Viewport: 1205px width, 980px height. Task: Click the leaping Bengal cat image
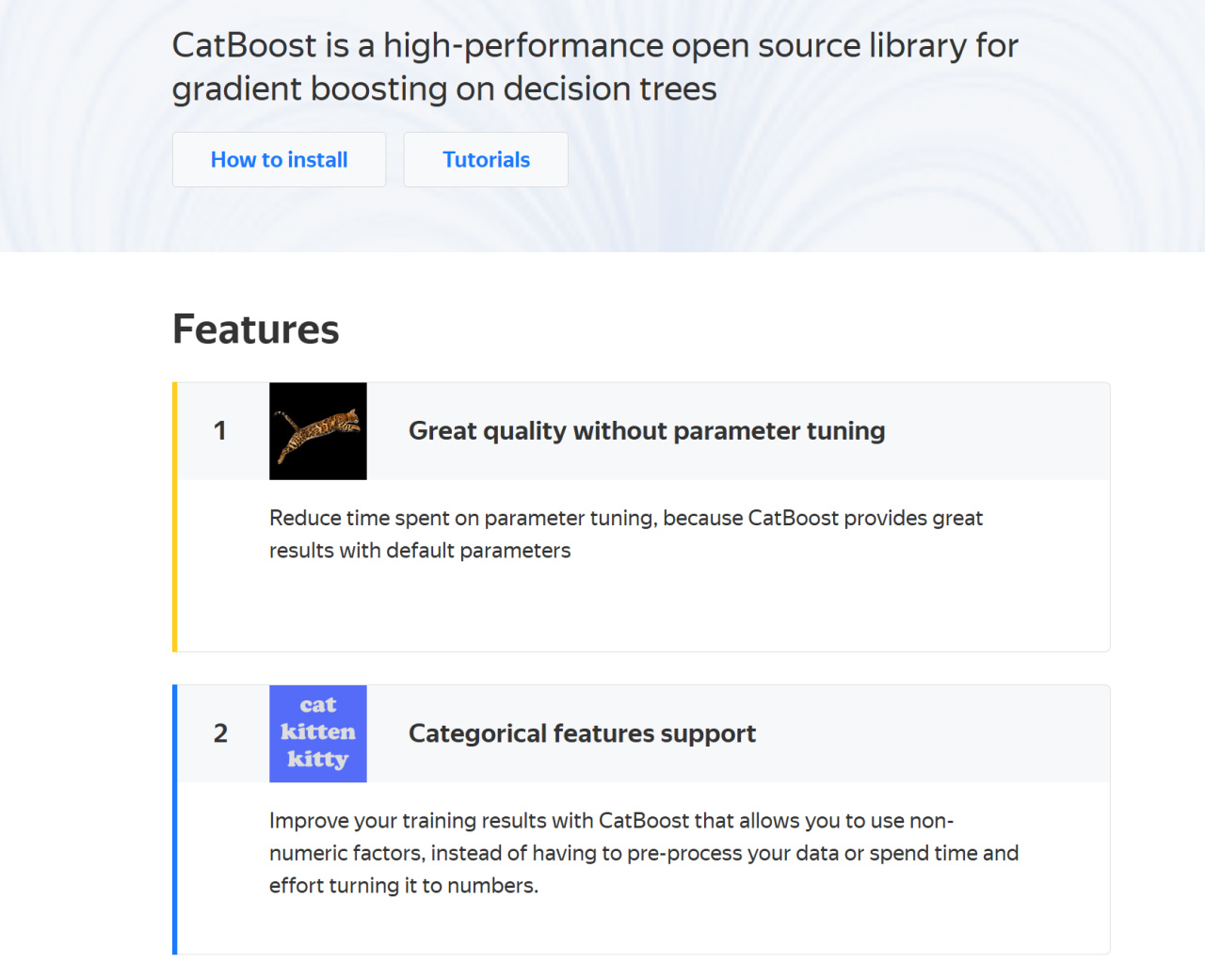pos(318,431)
